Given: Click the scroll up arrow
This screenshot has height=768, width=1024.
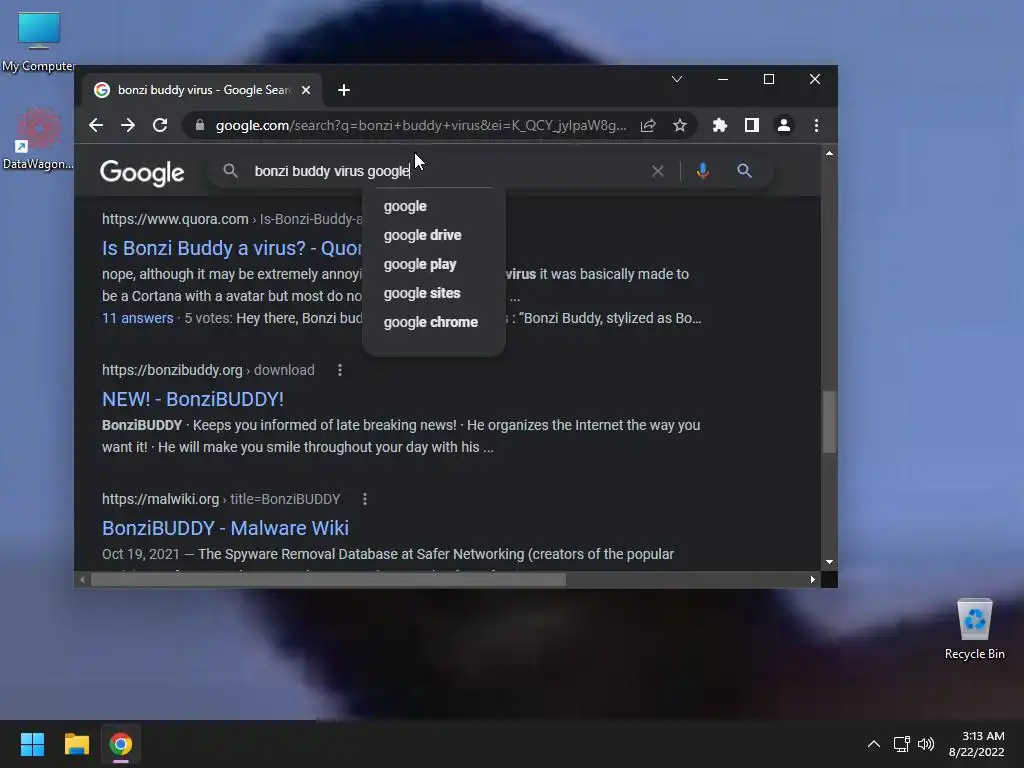Looking at the screenshot, I should (829, 153).
